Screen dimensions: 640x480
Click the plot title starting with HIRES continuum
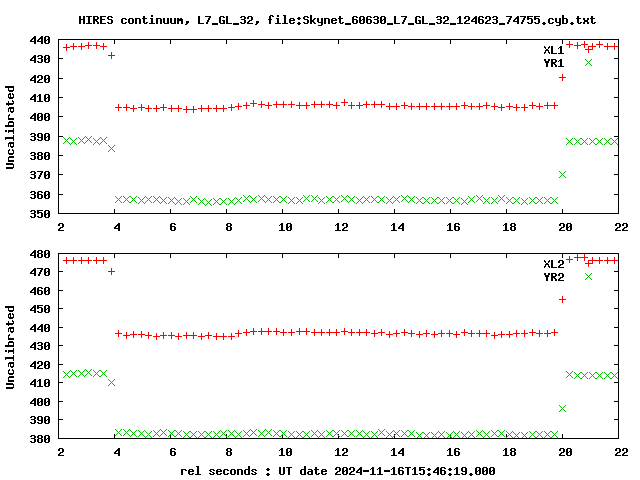pos(337,20)
